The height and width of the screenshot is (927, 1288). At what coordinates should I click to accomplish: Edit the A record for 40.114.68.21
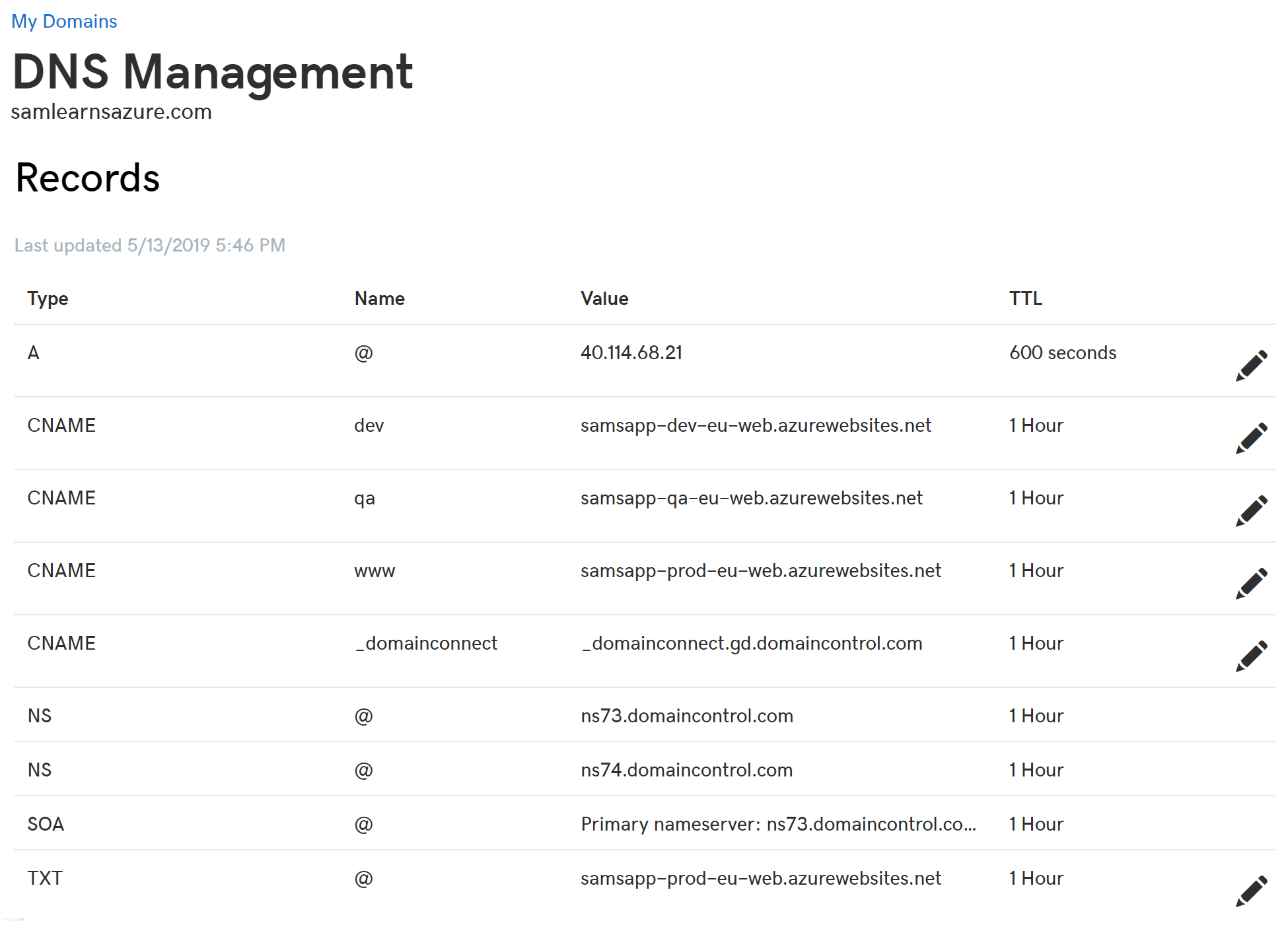tap(1251, 366)
